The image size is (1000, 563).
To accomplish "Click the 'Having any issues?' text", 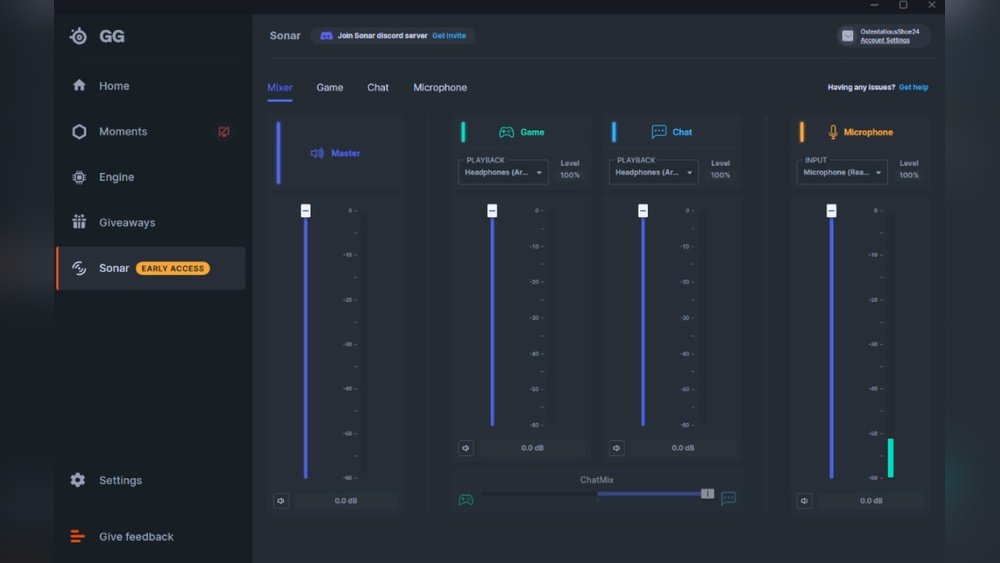I will pyautogui.click(x=861, y=87).
